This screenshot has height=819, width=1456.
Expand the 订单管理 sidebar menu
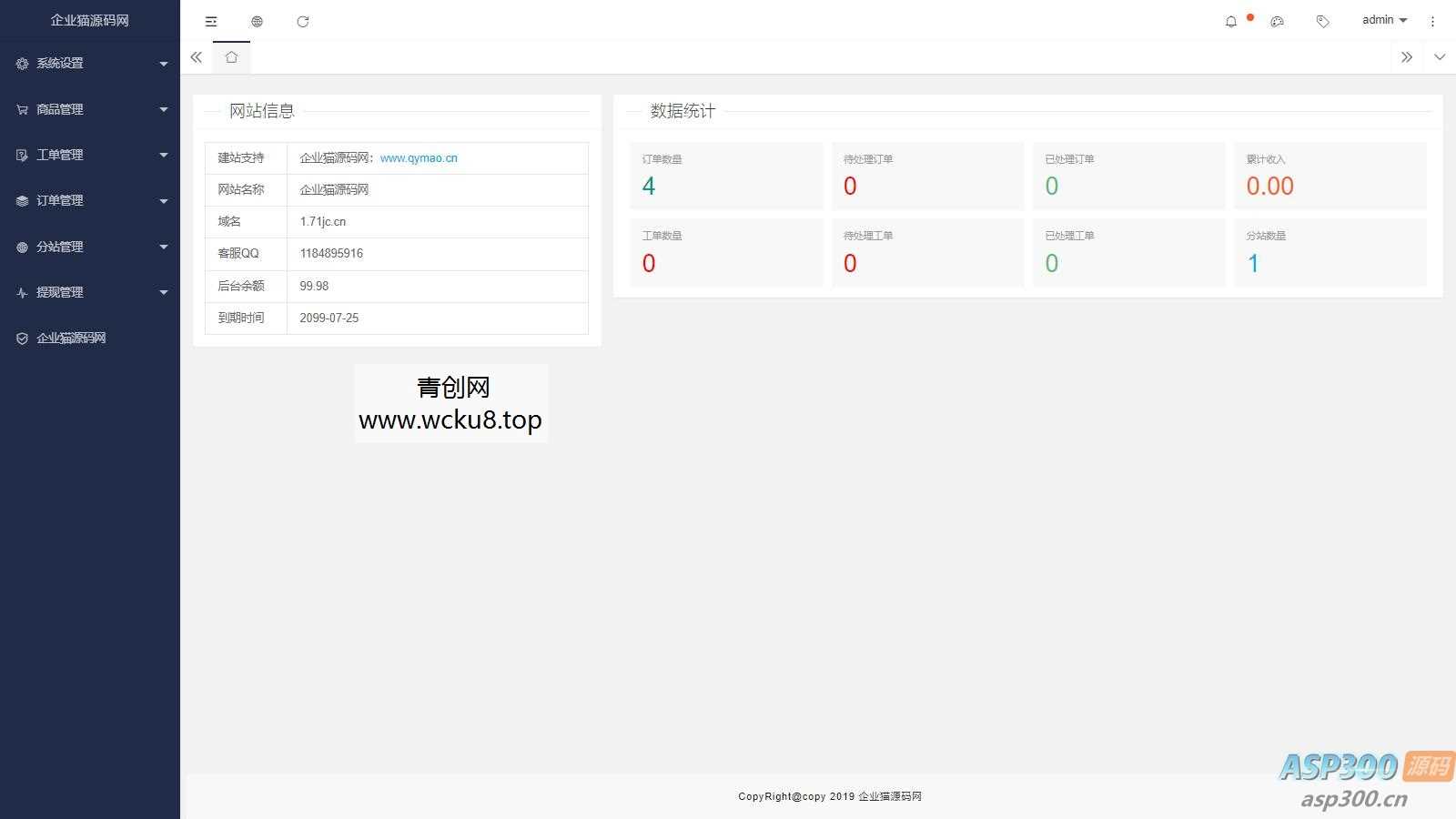pyautogui.click(x=90, y=200)
